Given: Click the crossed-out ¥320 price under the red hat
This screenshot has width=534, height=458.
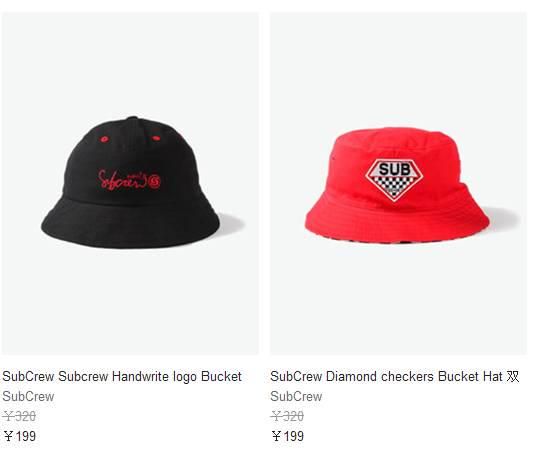Looking at the screenshot, I should tap(287, 416).
